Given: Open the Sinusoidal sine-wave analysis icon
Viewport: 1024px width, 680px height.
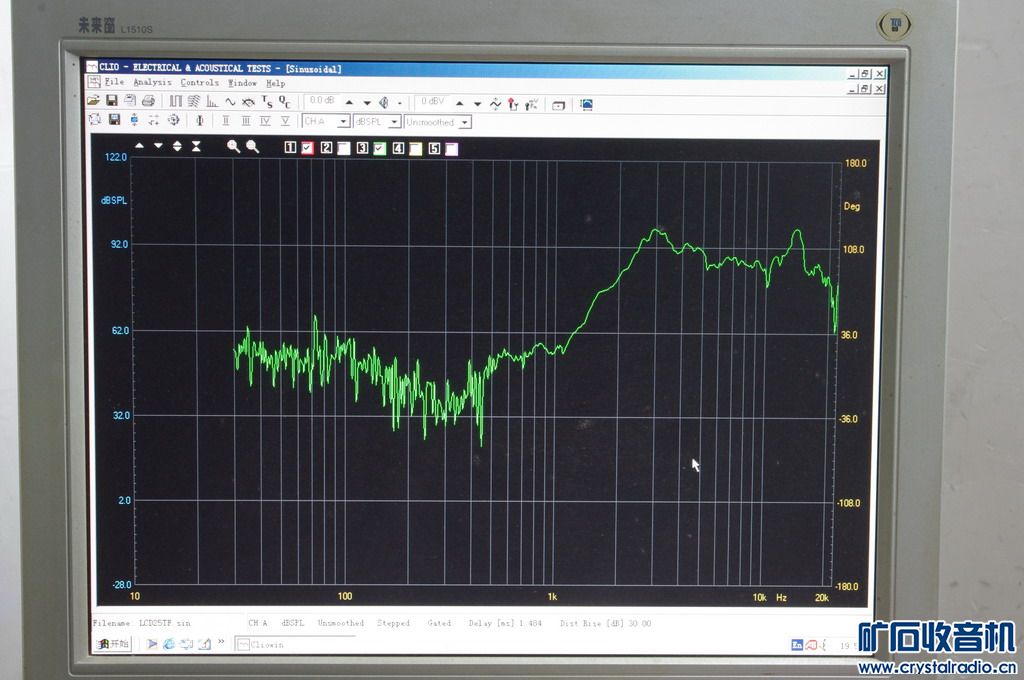Looking at the screenshot, I should point(230,102).
